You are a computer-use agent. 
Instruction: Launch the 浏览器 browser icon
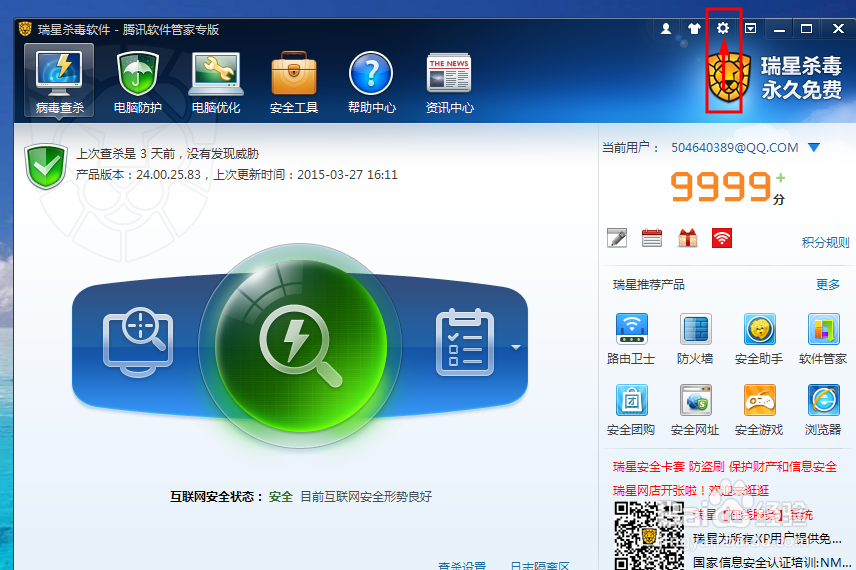click(x=823, y=409)
